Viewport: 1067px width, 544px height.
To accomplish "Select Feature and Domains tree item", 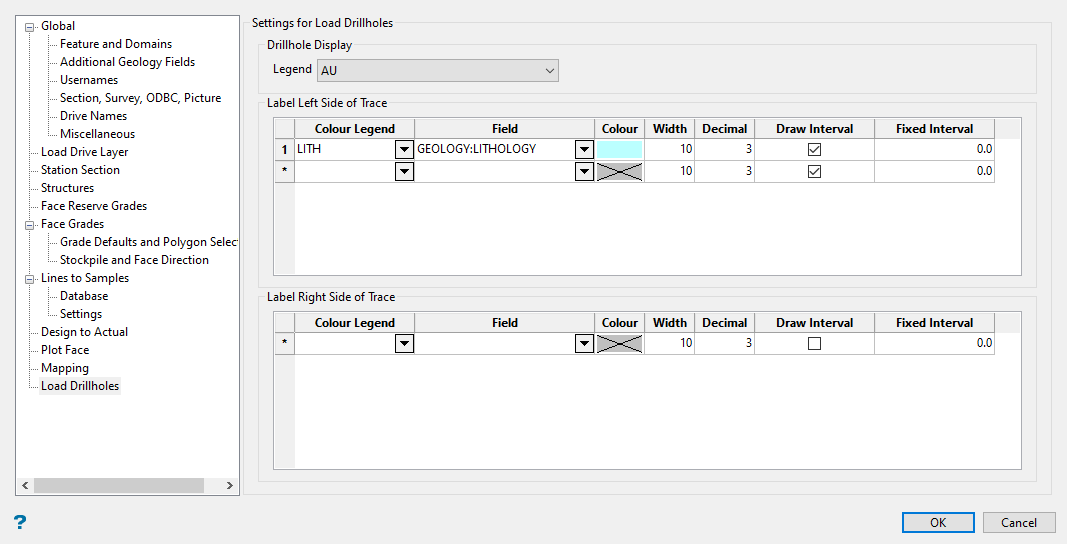I will point(115,44).
